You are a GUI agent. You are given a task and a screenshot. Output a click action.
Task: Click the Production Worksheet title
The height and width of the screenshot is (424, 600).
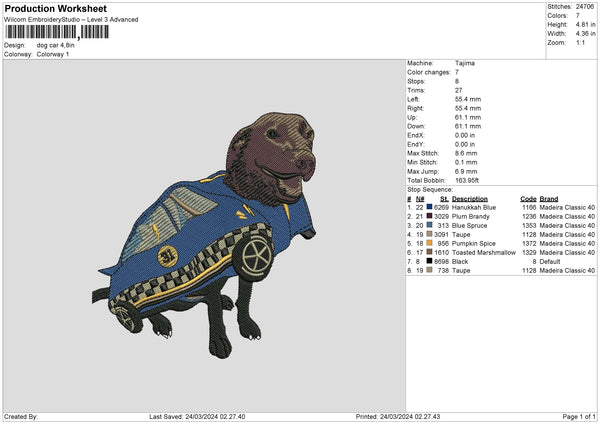coord(55,9)
